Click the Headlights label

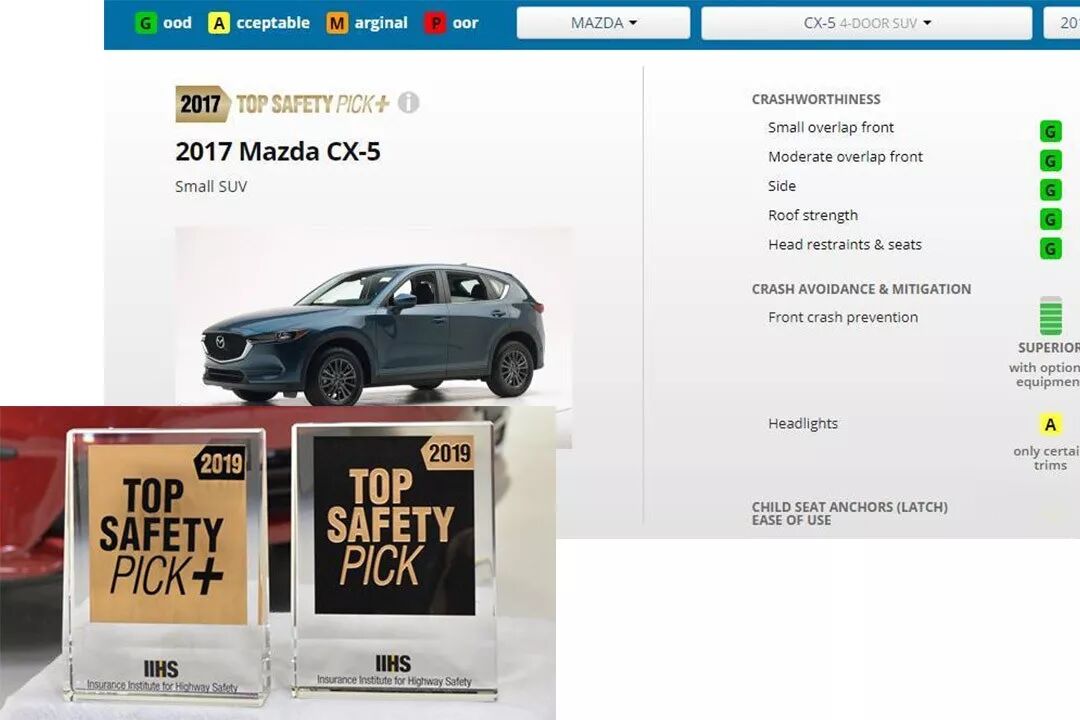(x=803, y=424)
